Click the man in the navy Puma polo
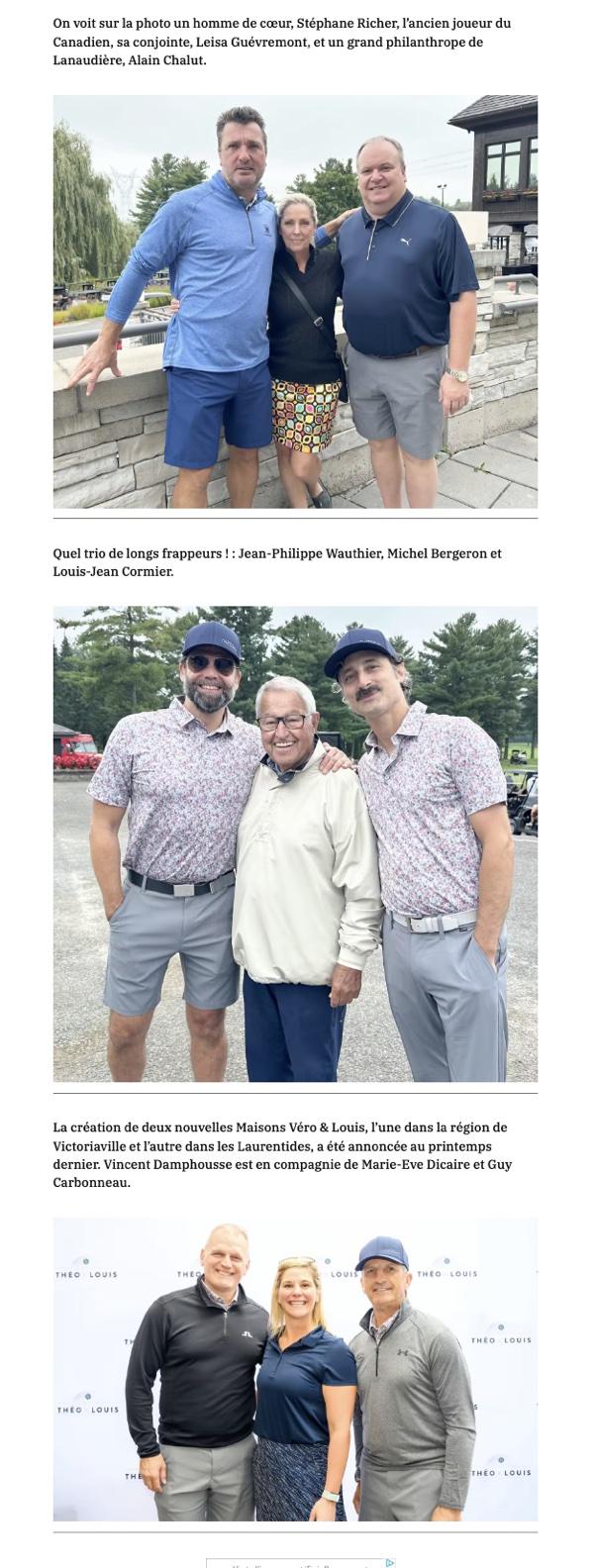This screenshot has width=594, height=1568. coord(406,317)
